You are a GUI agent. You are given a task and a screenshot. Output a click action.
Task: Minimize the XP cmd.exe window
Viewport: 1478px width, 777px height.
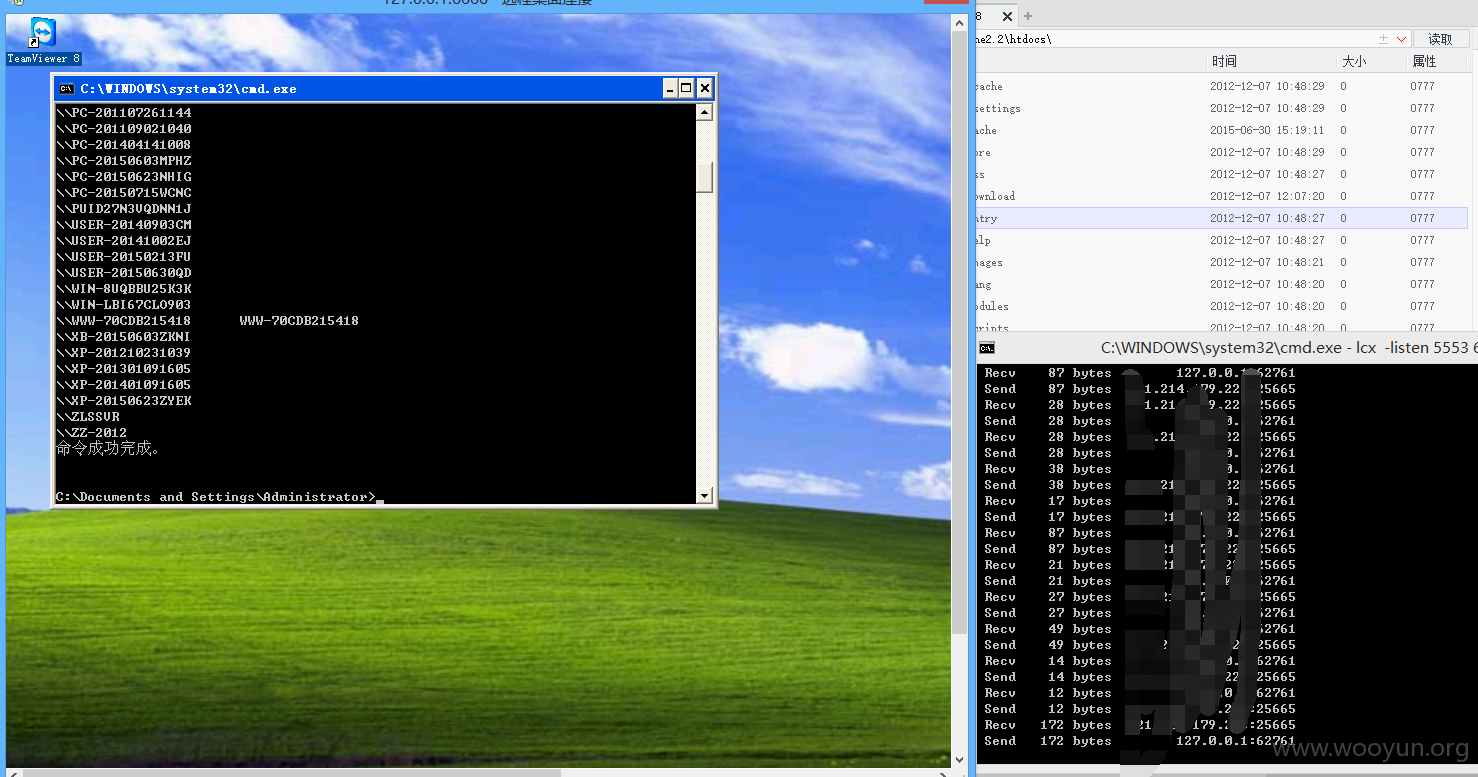tap(670, 88)
